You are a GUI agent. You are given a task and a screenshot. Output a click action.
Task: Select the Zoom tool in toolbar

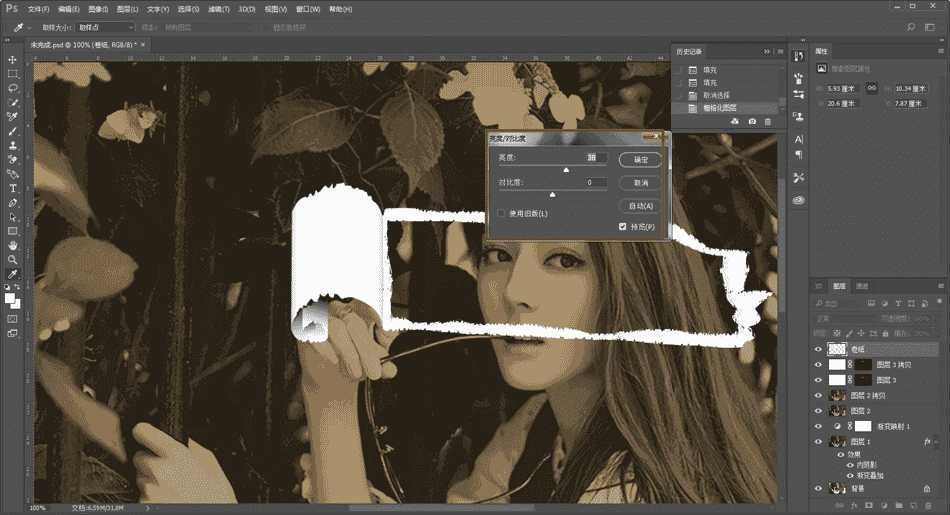pos(13,259)
